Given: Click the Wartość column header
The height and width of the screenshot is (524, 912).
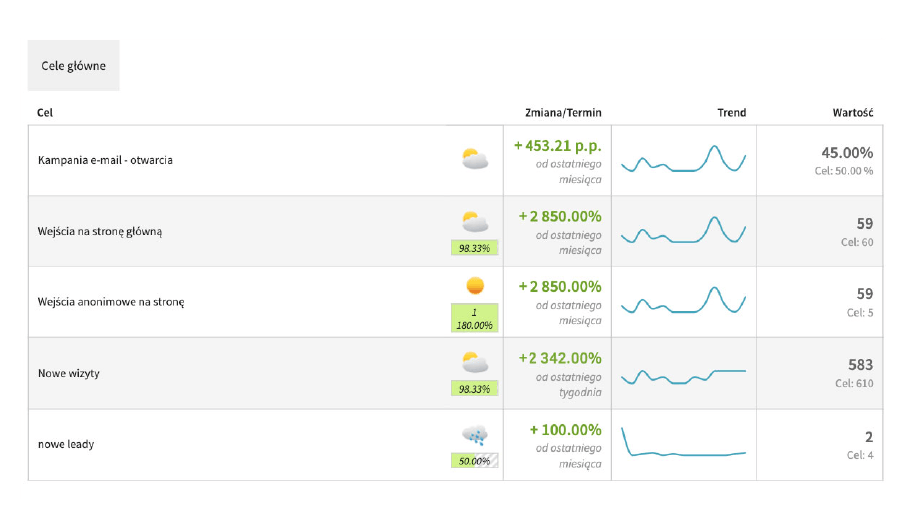Looking at the screenshot, I should coord(853,113).
